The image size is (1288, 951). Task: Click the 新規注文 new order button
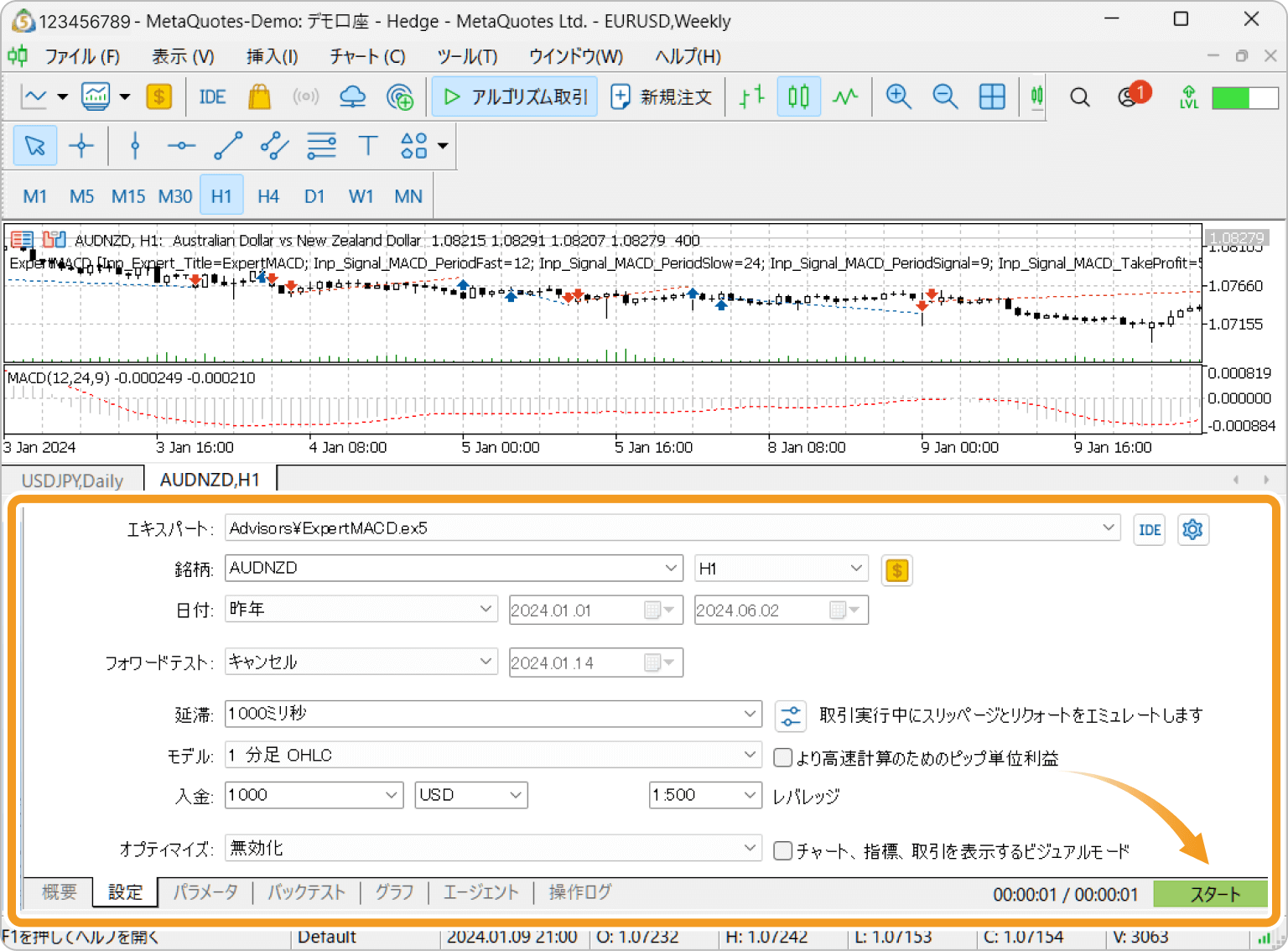coord(662,96)
